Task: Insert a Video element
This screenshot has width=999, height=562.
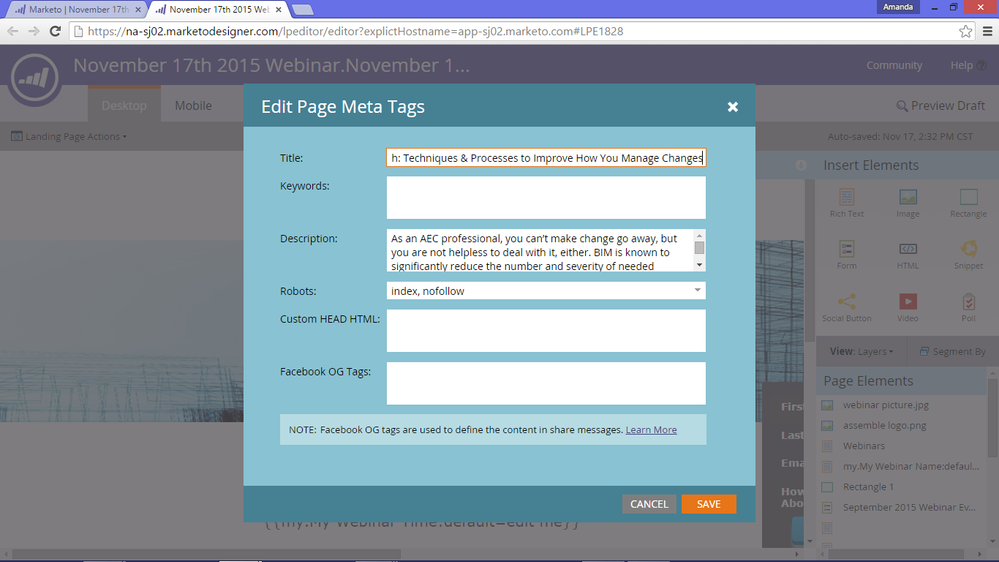Action: coord(907,308)
